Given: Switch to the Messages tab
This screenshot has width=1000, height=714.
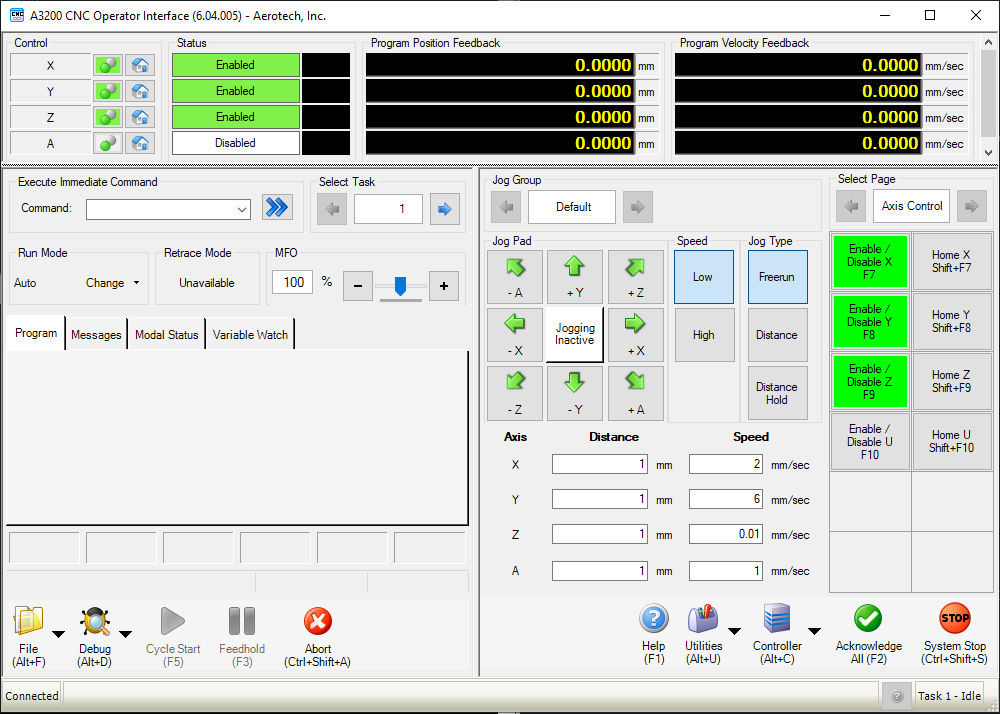Looking at the screenshot, I should pyautogui.click(x=96, y=334).
